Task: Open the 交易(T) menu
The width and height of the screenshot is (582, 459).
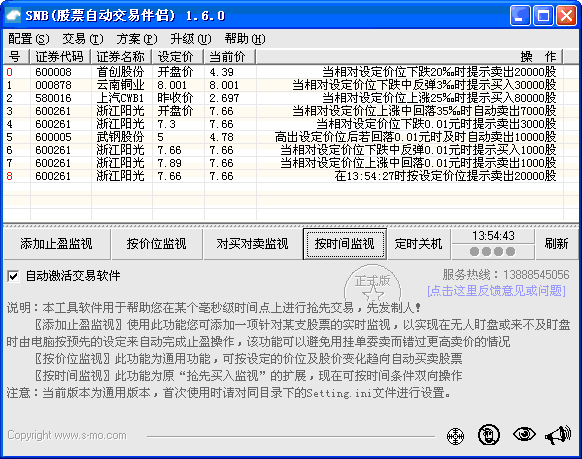Action: tap(82, 39)
